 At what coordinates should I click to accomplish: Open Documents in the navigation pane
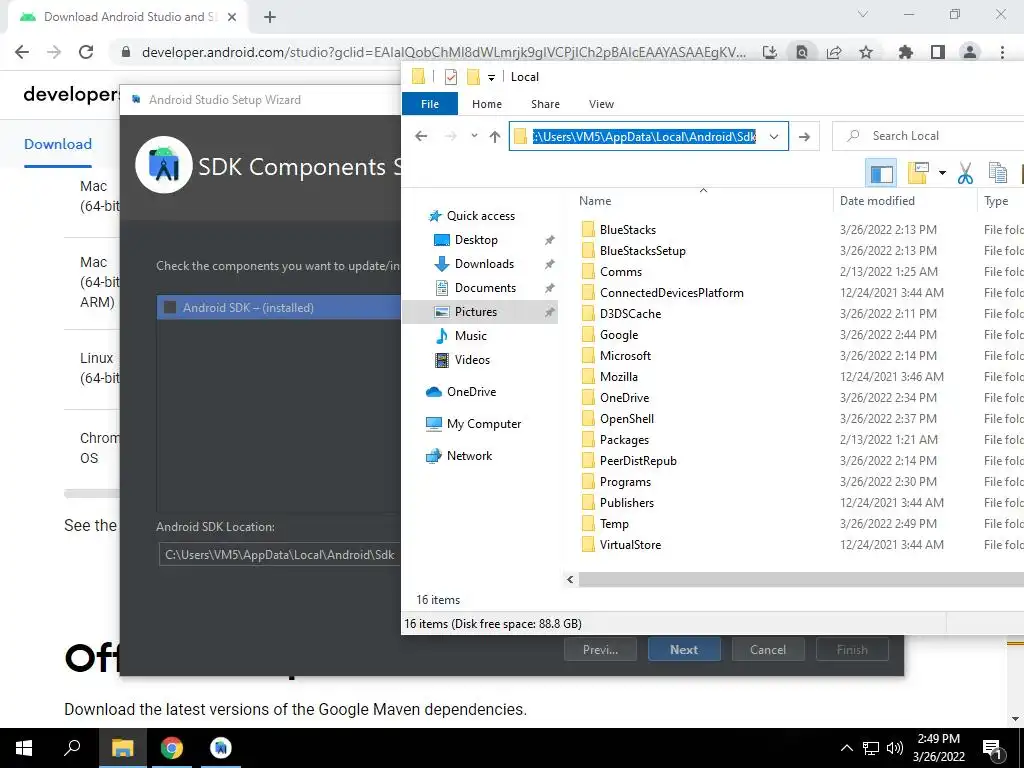coord(485,288)
